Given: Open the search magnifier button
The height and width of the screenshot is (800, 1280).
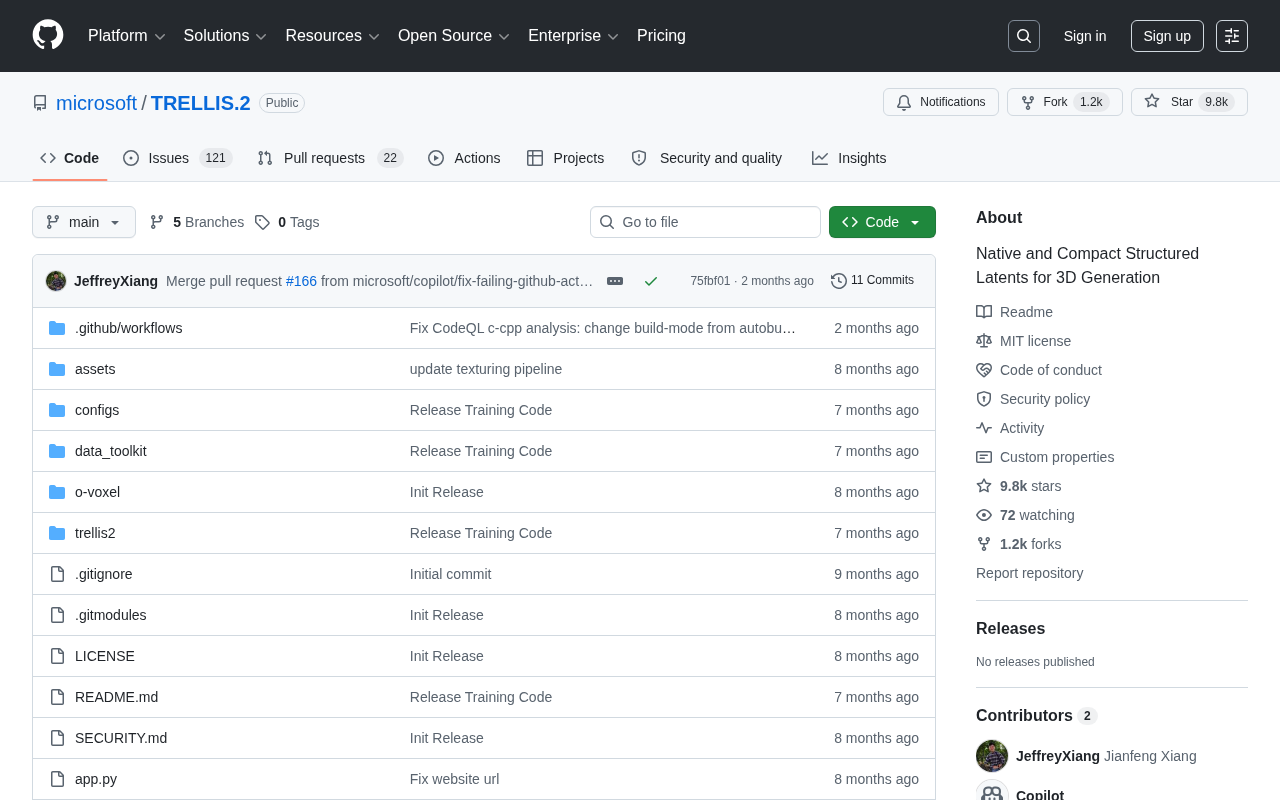Looking at the screenshot, I should [1024, 36].
